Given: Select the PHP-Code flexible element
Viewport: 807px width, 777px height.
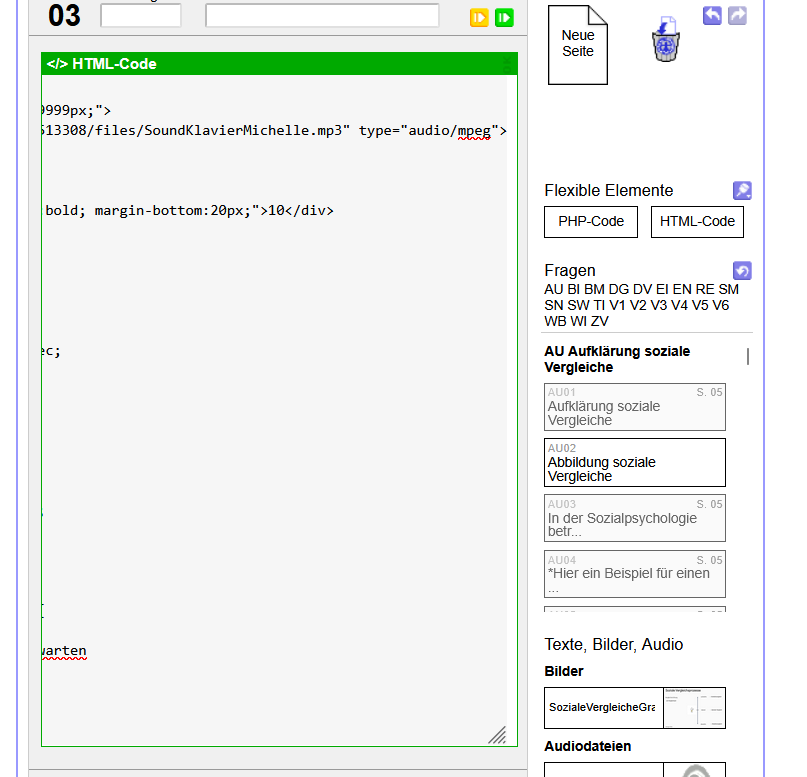Looking at the screenshot, I should [590, 222].
